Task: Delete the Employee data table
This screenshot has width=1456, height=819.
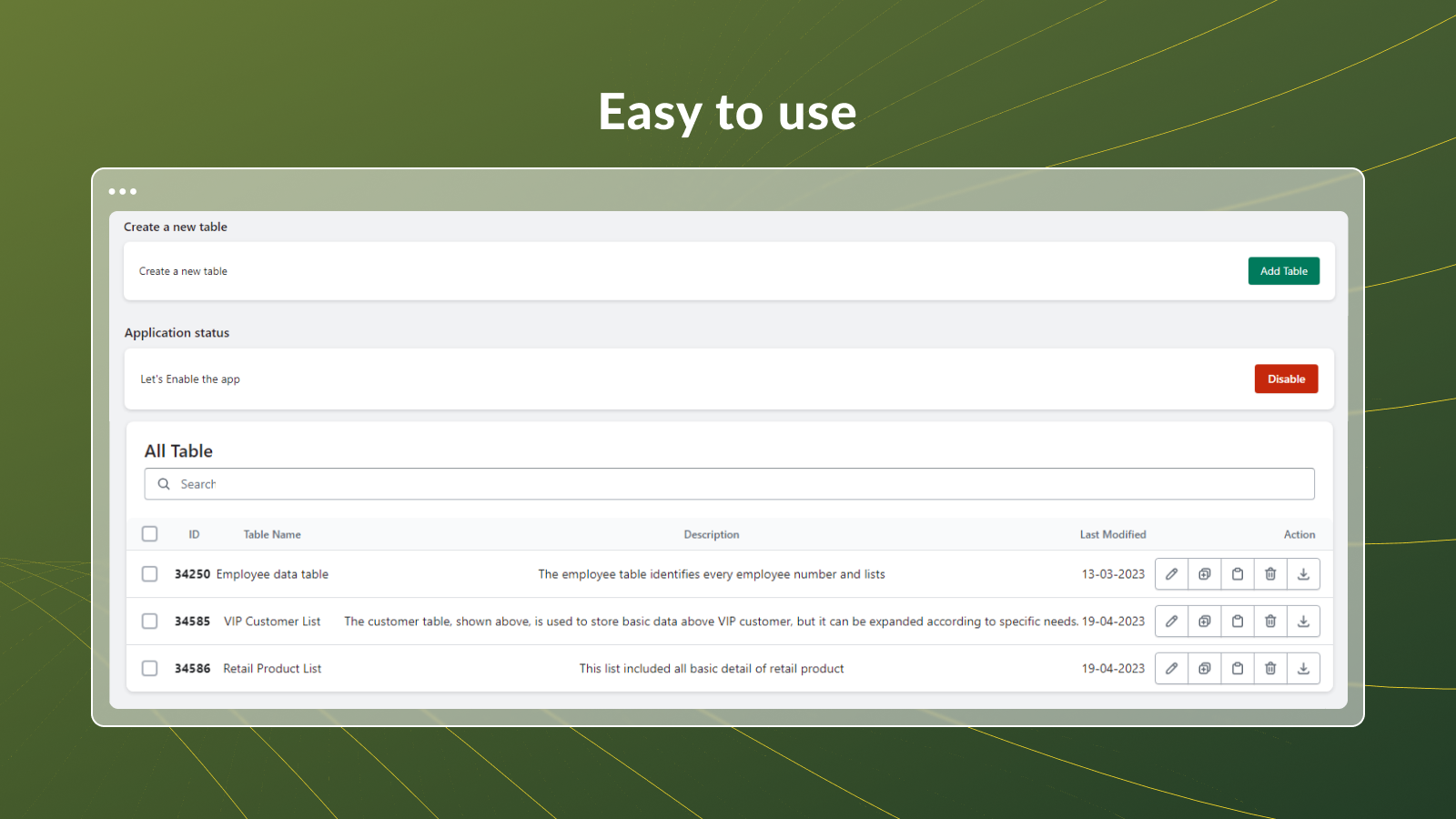Action: click(1270, 574)
